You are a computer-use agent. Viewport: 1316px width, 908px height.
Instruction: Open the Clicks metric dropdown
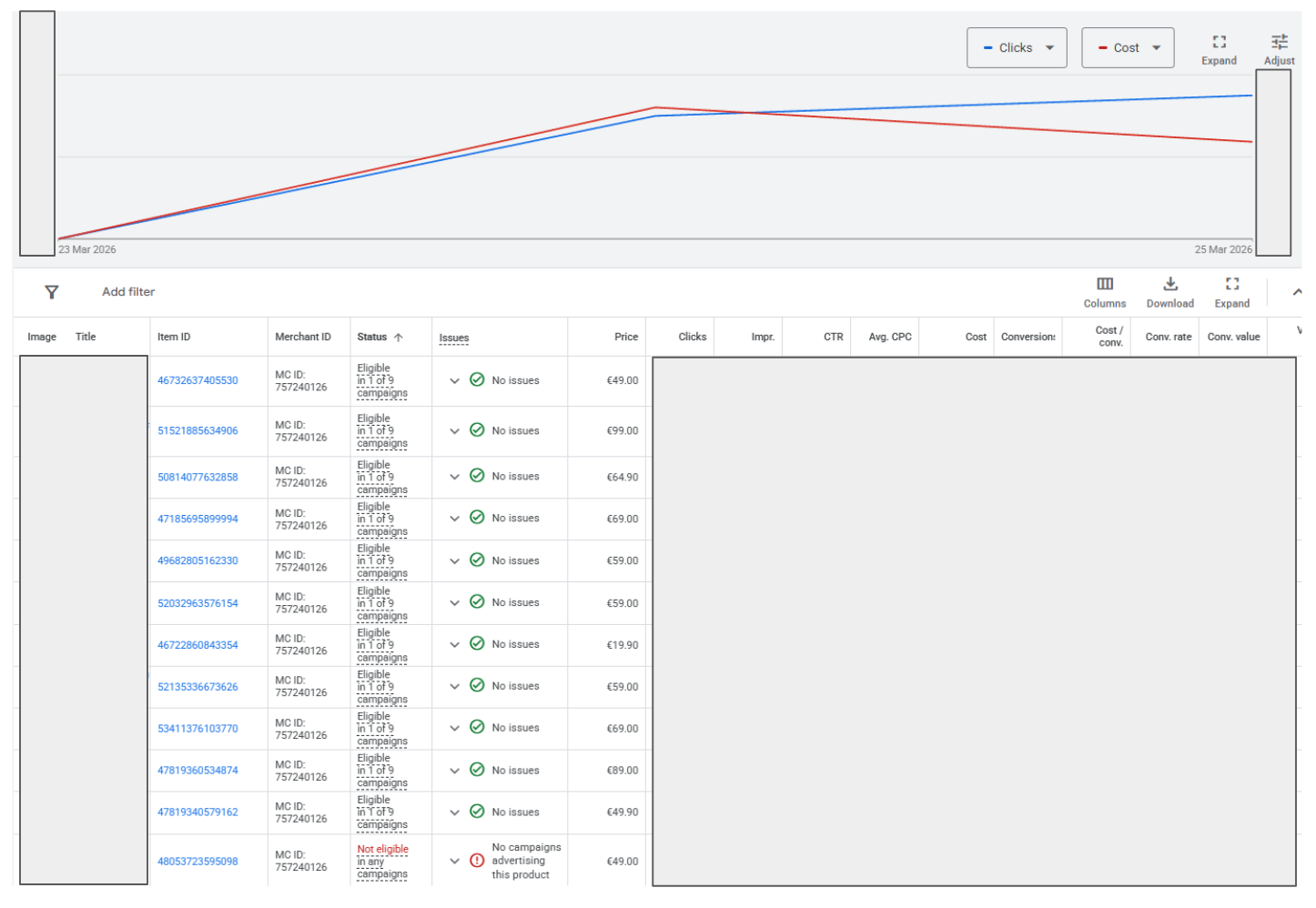pyautogui.click(x=1017, y=47)
